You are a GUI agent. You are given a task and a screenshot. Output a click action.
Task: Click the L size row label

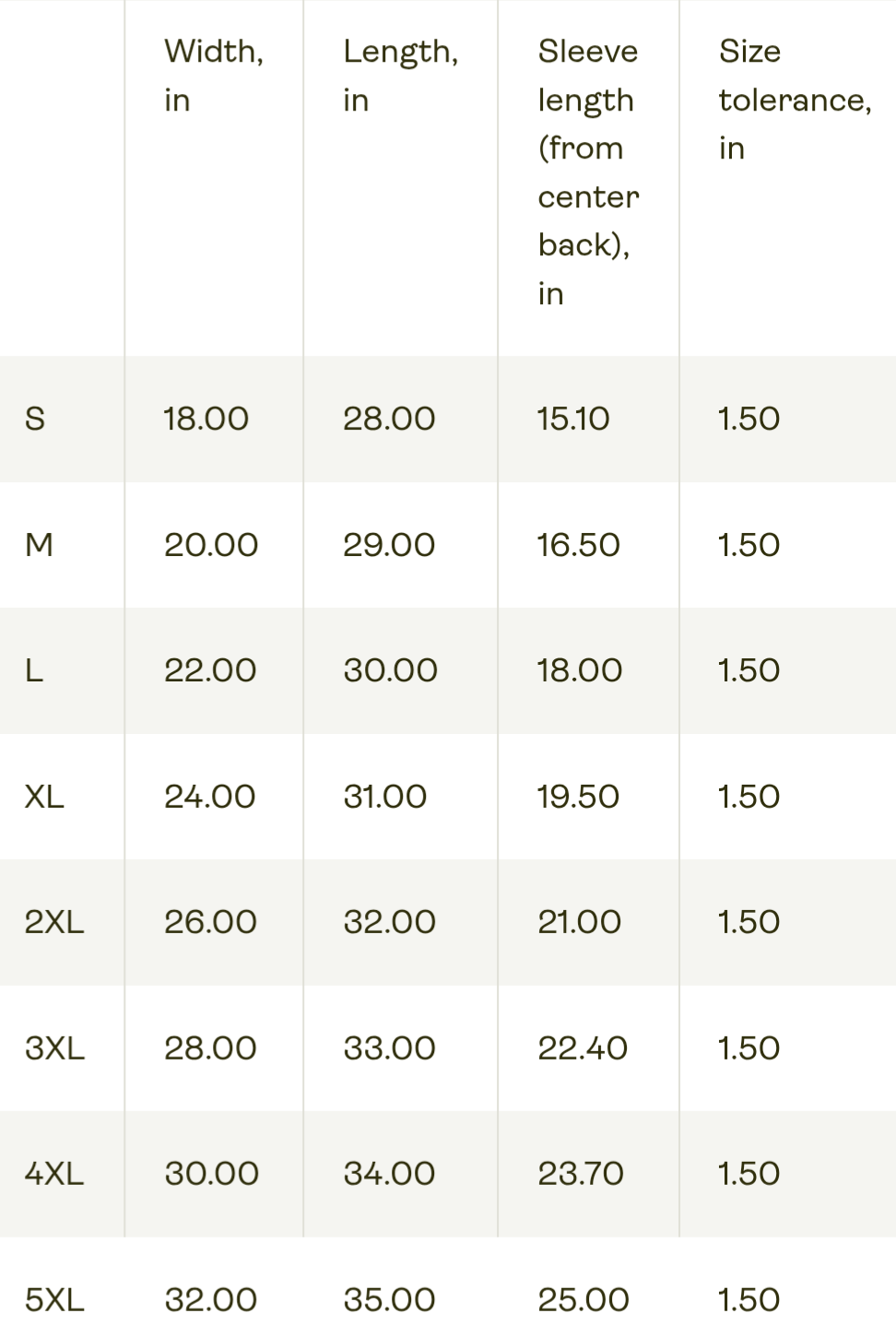34,671
